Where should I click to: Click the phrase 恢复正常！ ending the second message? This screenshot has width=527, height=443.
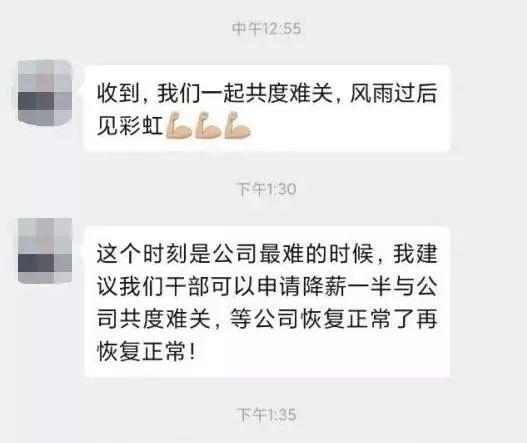[x=147, y=352]
